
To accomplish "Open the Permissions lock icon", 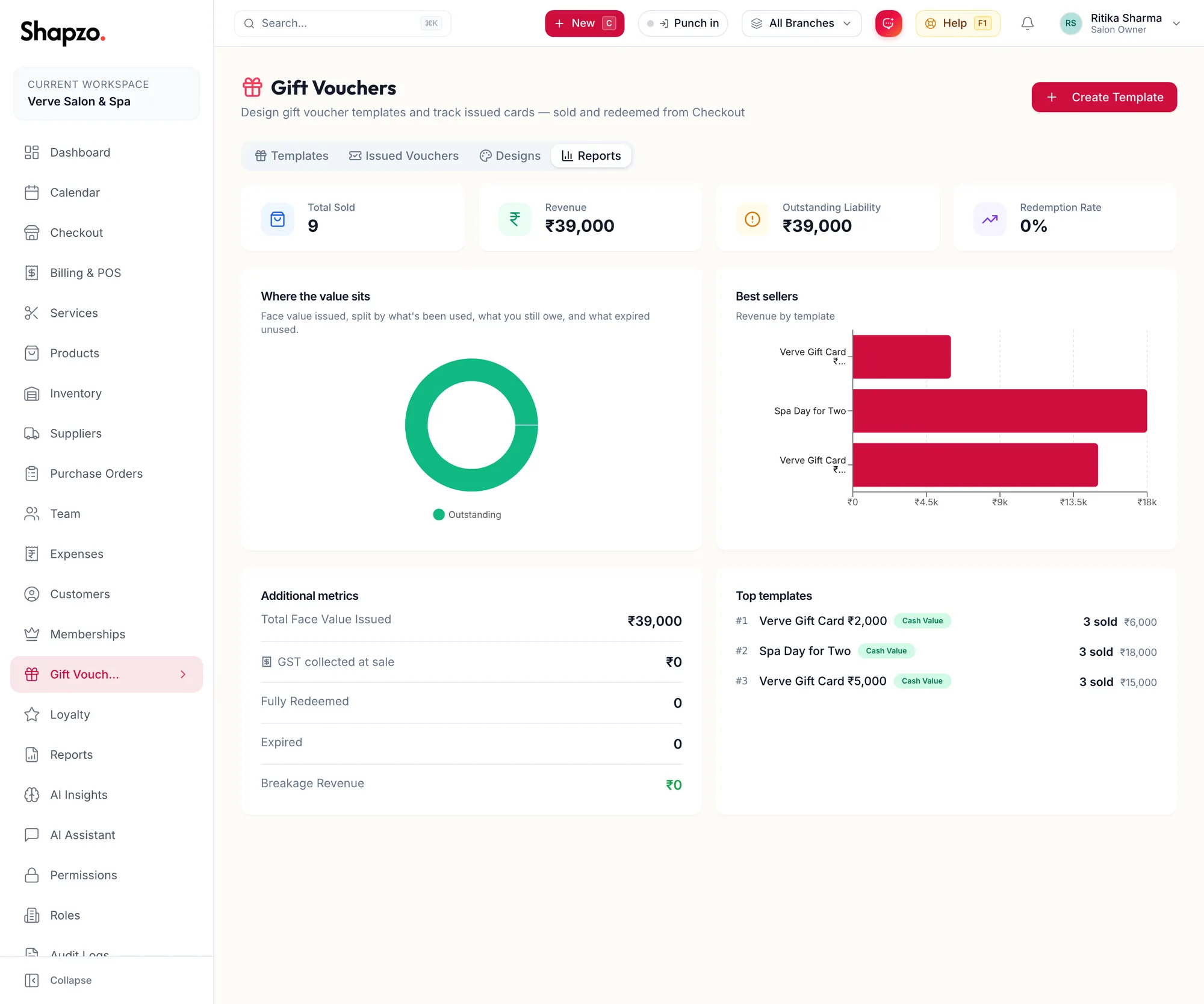I will click(31, 875).
